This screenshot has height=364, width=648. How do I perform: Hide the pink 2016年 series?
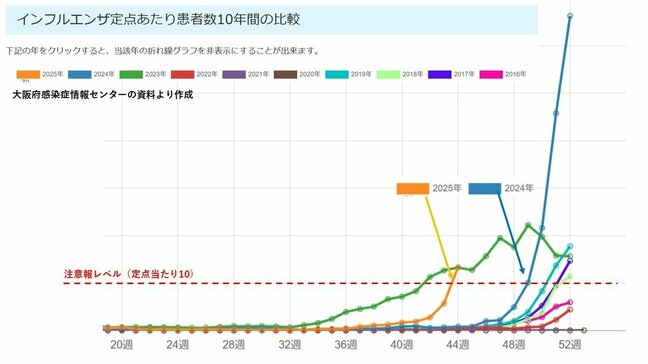pos(503,74)
